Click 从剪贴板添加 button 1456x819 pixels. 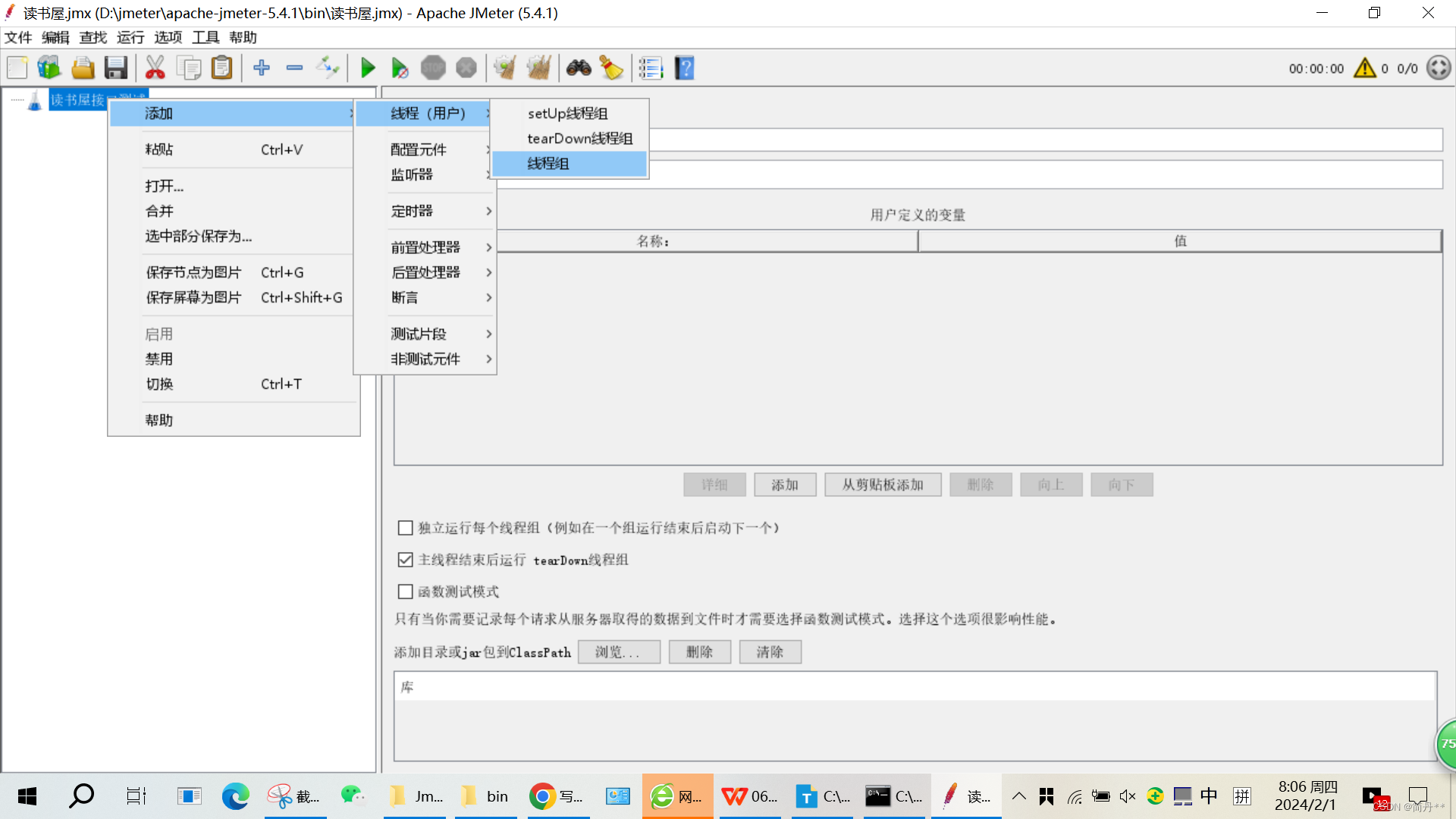click(x=883, y=485)
